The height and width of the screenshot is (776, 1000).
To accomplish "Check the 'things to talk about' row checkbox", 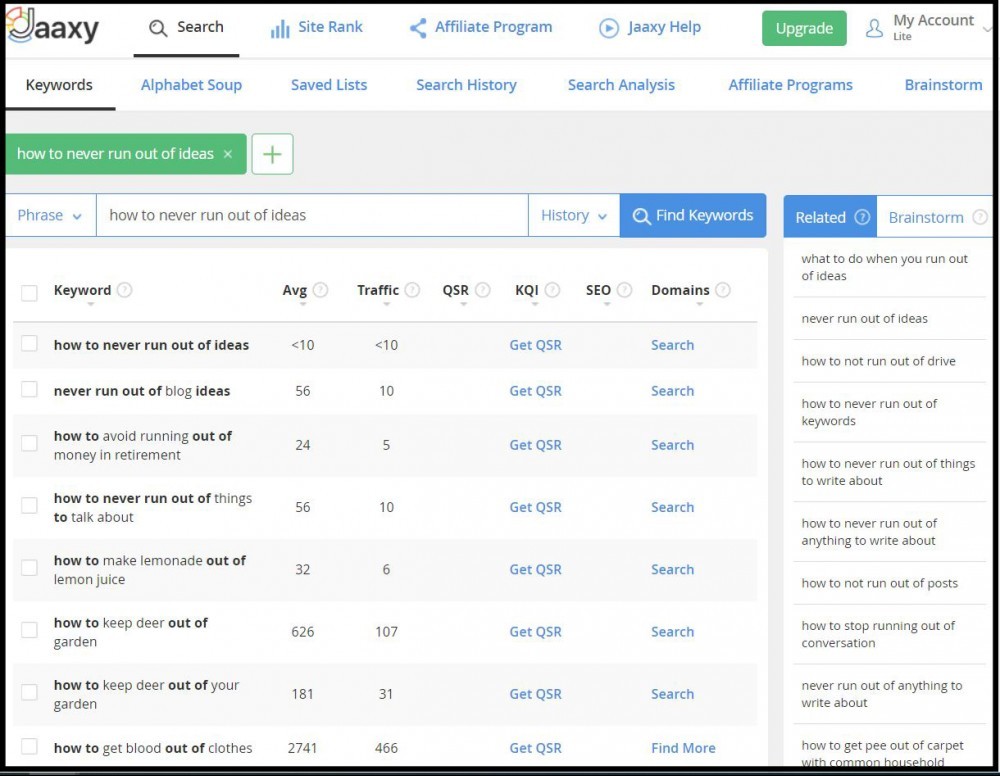I will point(29,505).
